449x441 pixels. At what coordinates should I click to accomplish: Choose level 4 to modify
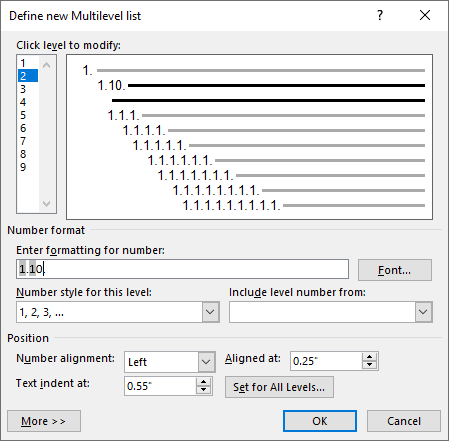point(28,102)
